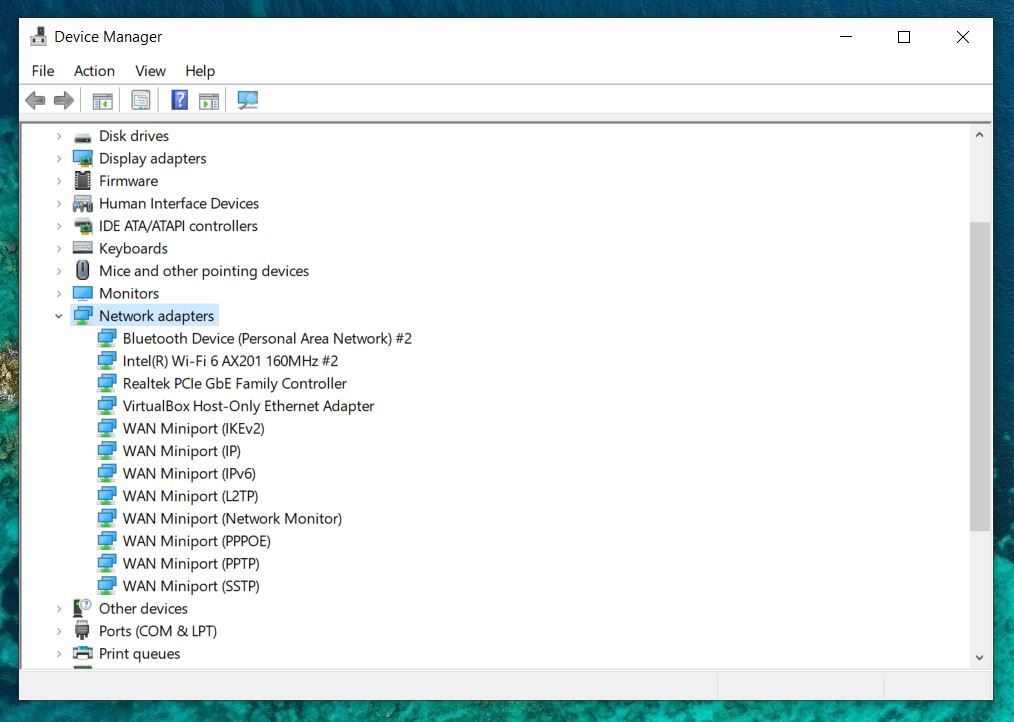The height and width of the screenshot is (722, 1014).
Task: Click icon of VirtualBox Host-Only Ethernet Adapter
Action: tap(107, 406)
